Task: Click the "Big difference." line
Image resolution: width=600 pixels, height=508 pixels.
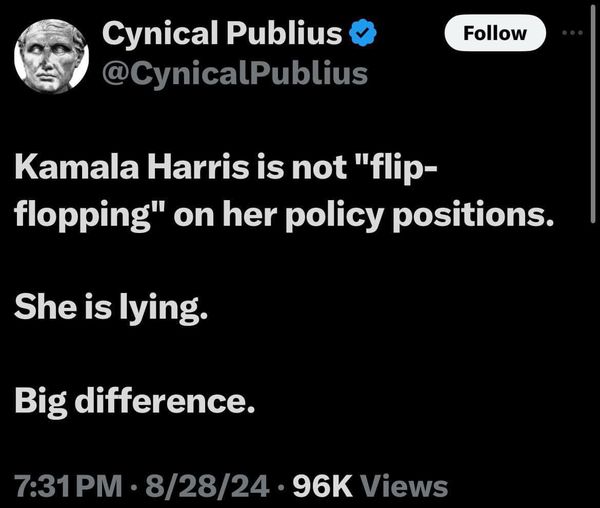Action: pos(135,402)
